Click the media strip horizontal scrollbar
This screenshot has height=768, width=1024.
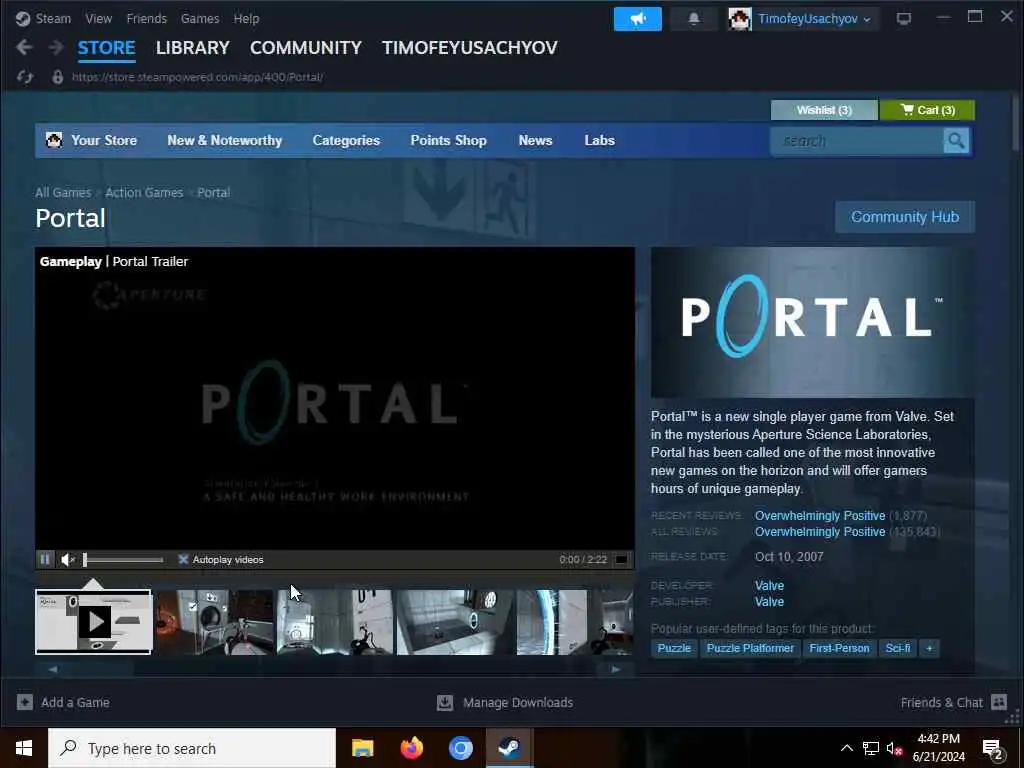point(334,669)
